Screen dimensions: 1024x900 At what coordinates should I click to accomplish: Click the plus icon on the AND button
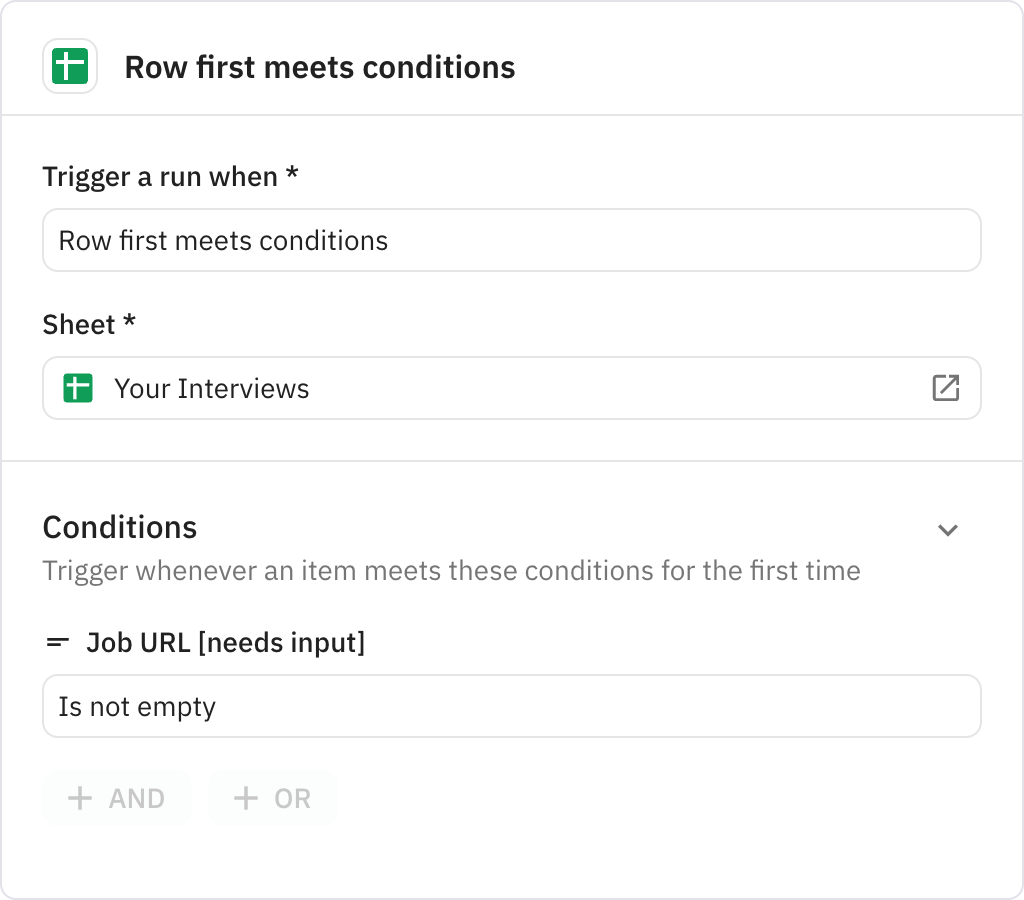(81, 798)
